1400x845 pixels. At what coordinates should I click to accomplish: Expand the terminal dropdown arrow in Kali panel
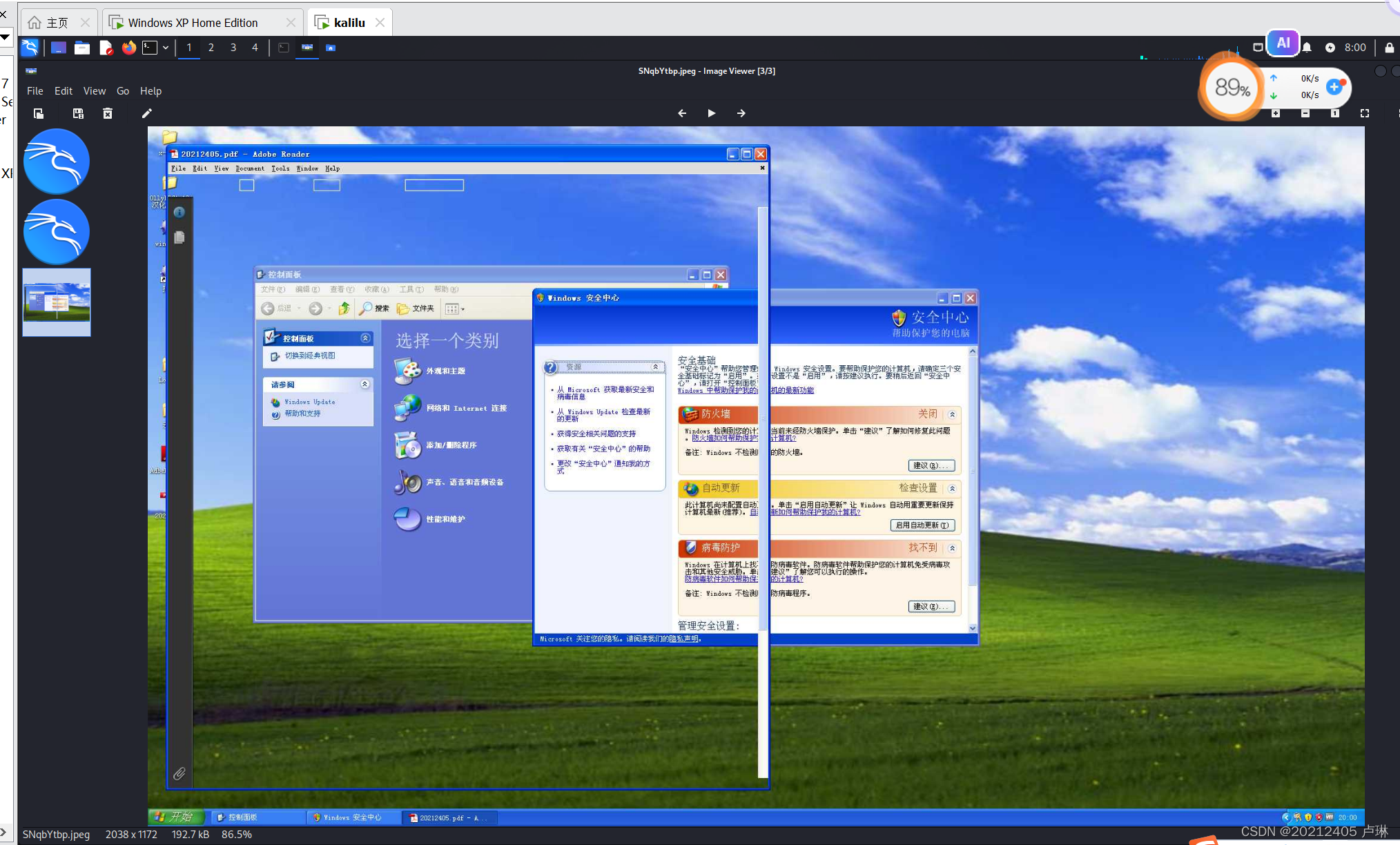166,48
